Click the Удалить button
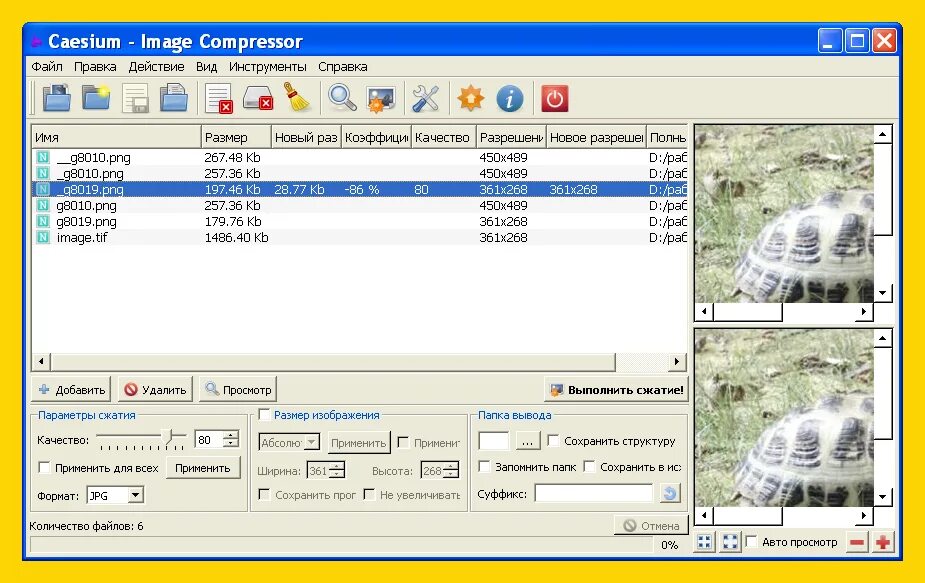The image size is (925, 583). [x=155, y=389]
